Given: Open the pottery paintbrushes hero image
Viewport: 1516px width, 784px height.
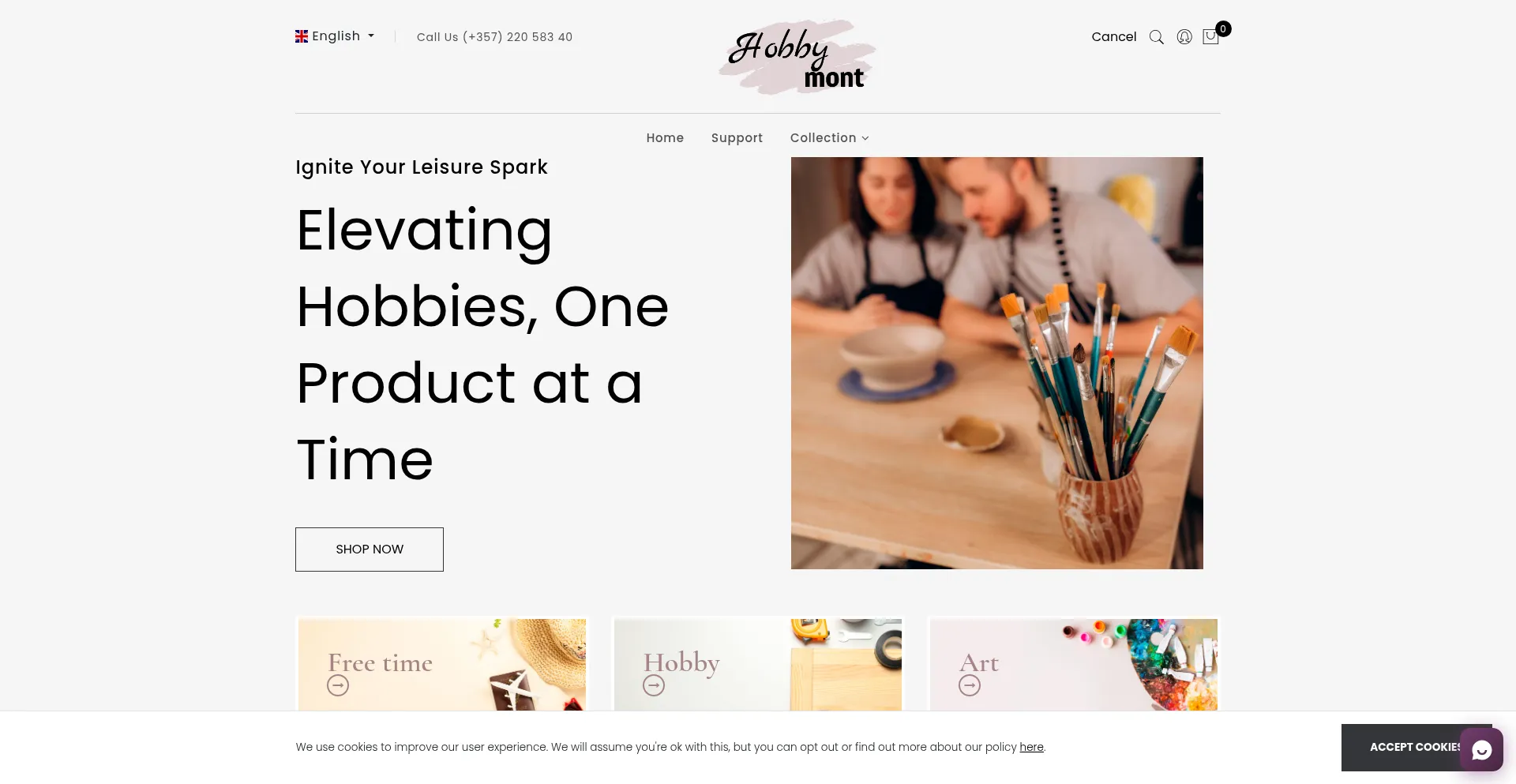Looking at the screenshot, I should tap(997, 363).
